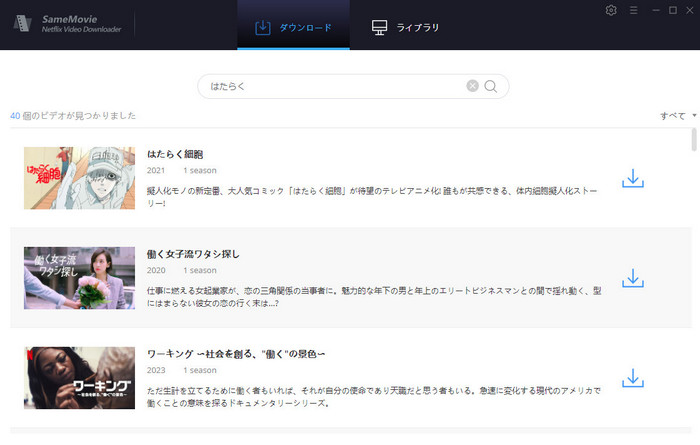Download はたらく細胞 with its download icon
The width and height of the screenshot is (700, 445).
click(633, 178)
